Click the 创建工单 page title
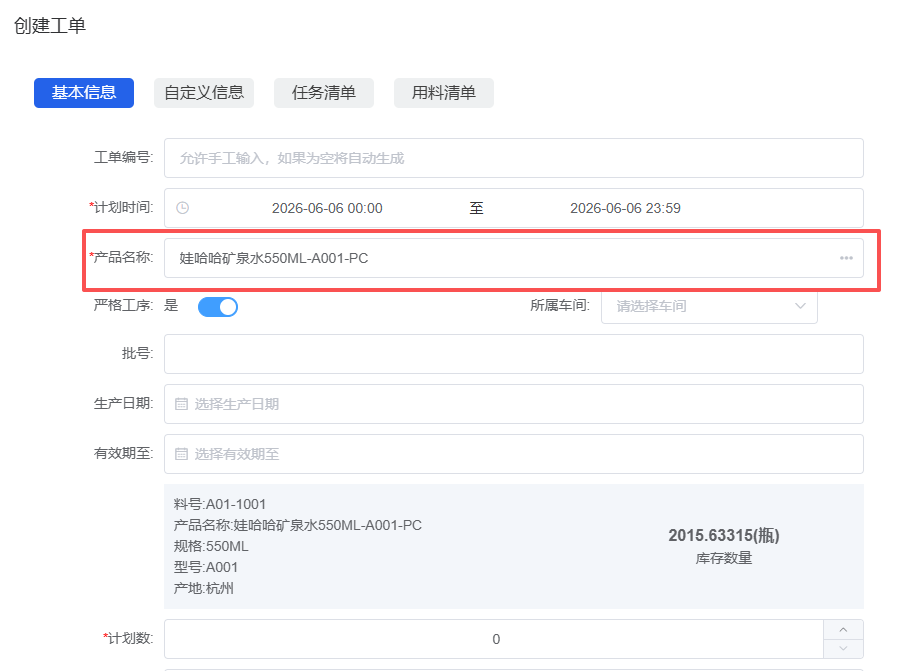 [50, 25]
